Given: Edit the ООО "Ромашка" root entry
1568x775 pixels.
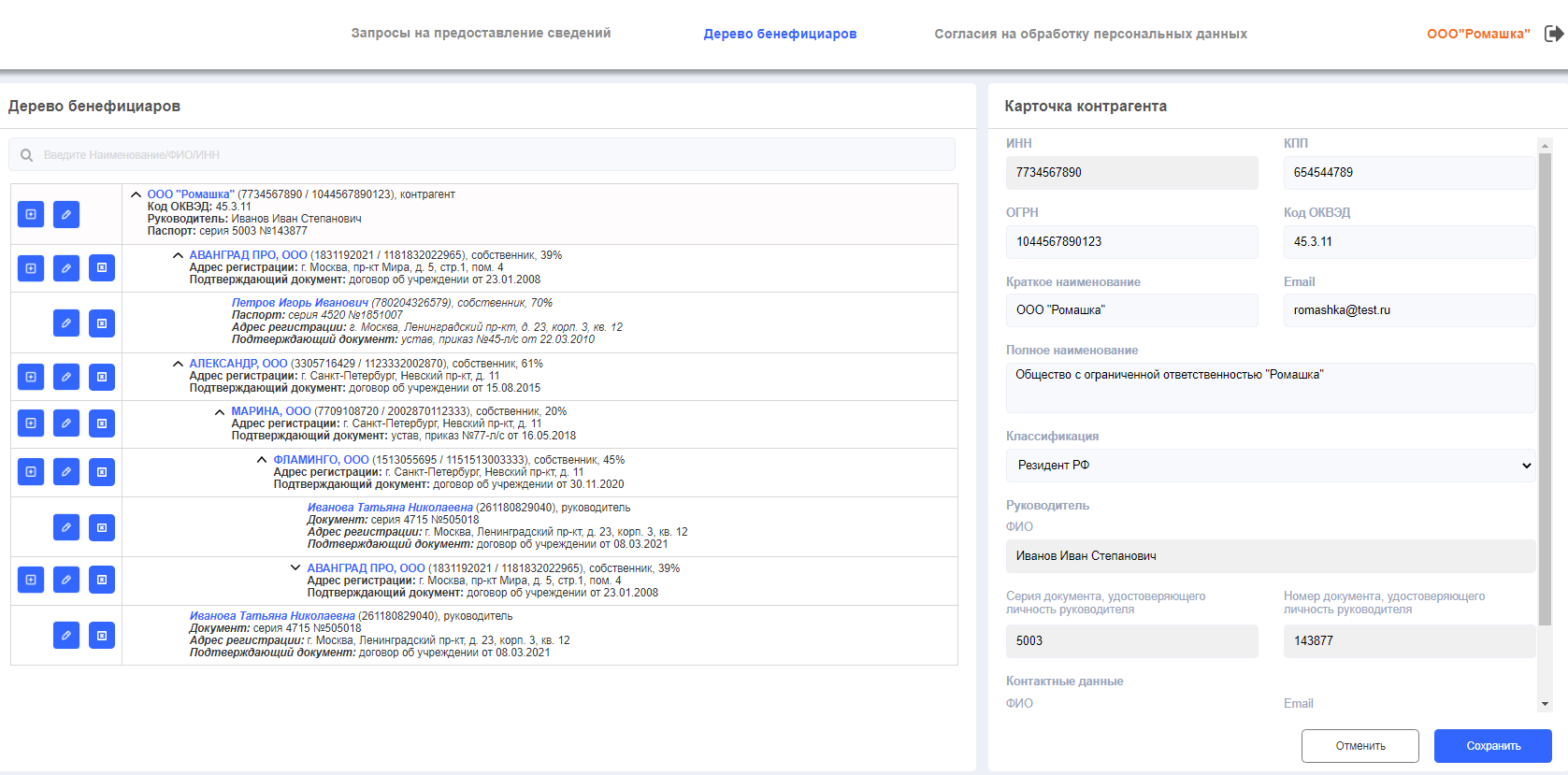Looking at the screenshot, I should click(66, 215).
